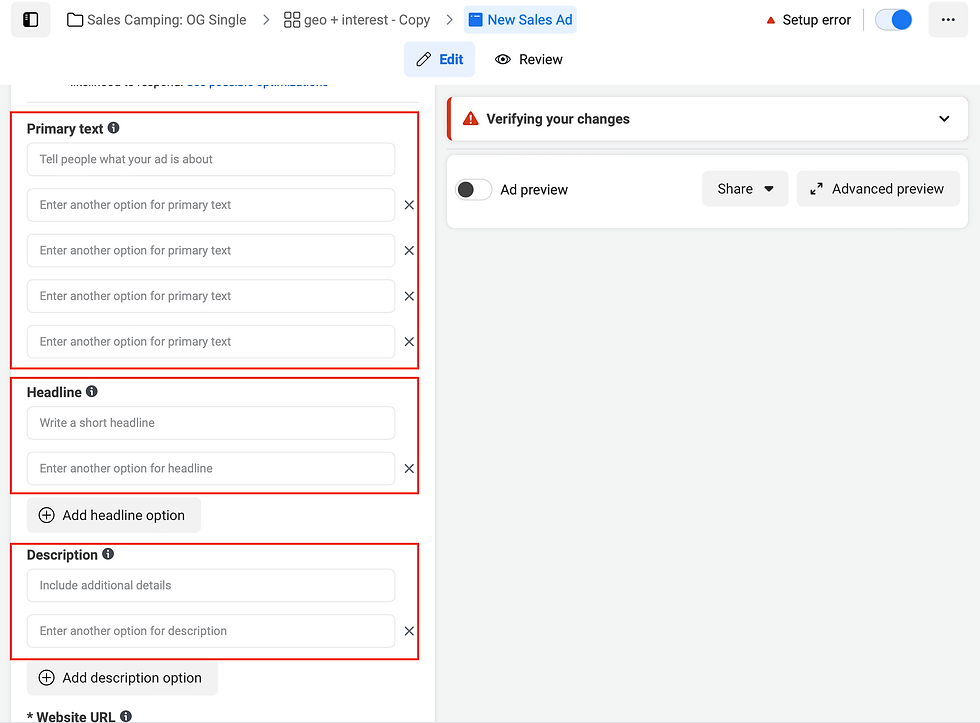This screenshot has height=723, width=980.
Task: Toggle the sidebar panel icon
Action: [31, 20]
